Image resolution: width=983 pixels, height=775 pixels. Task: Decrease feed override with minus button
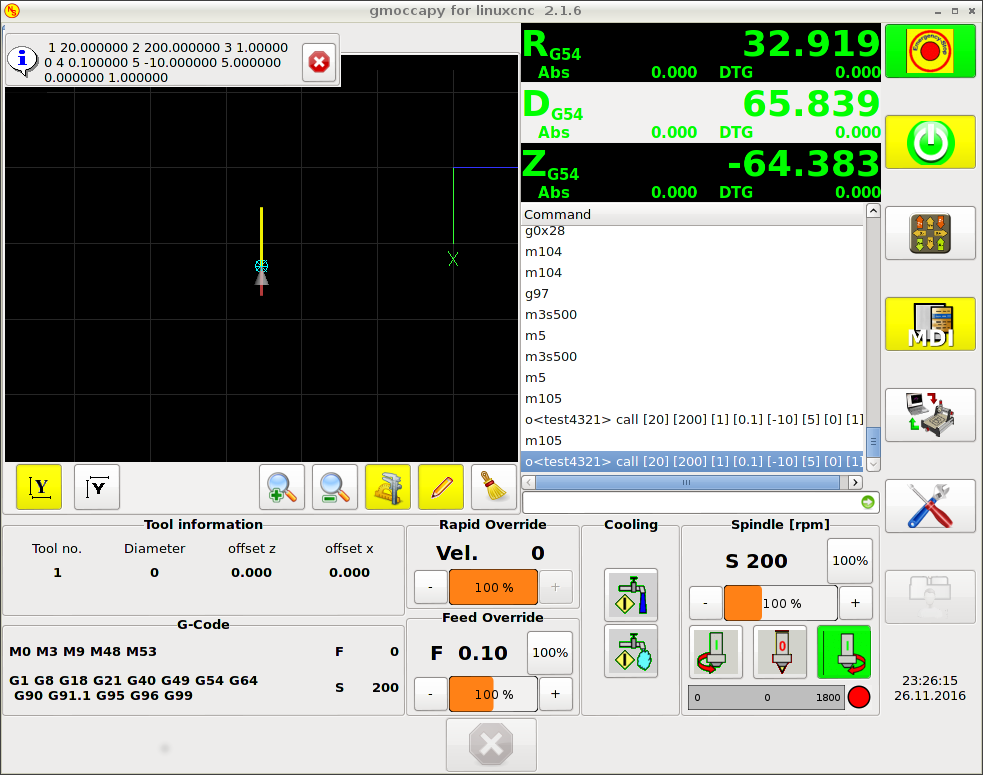(431, 694)
